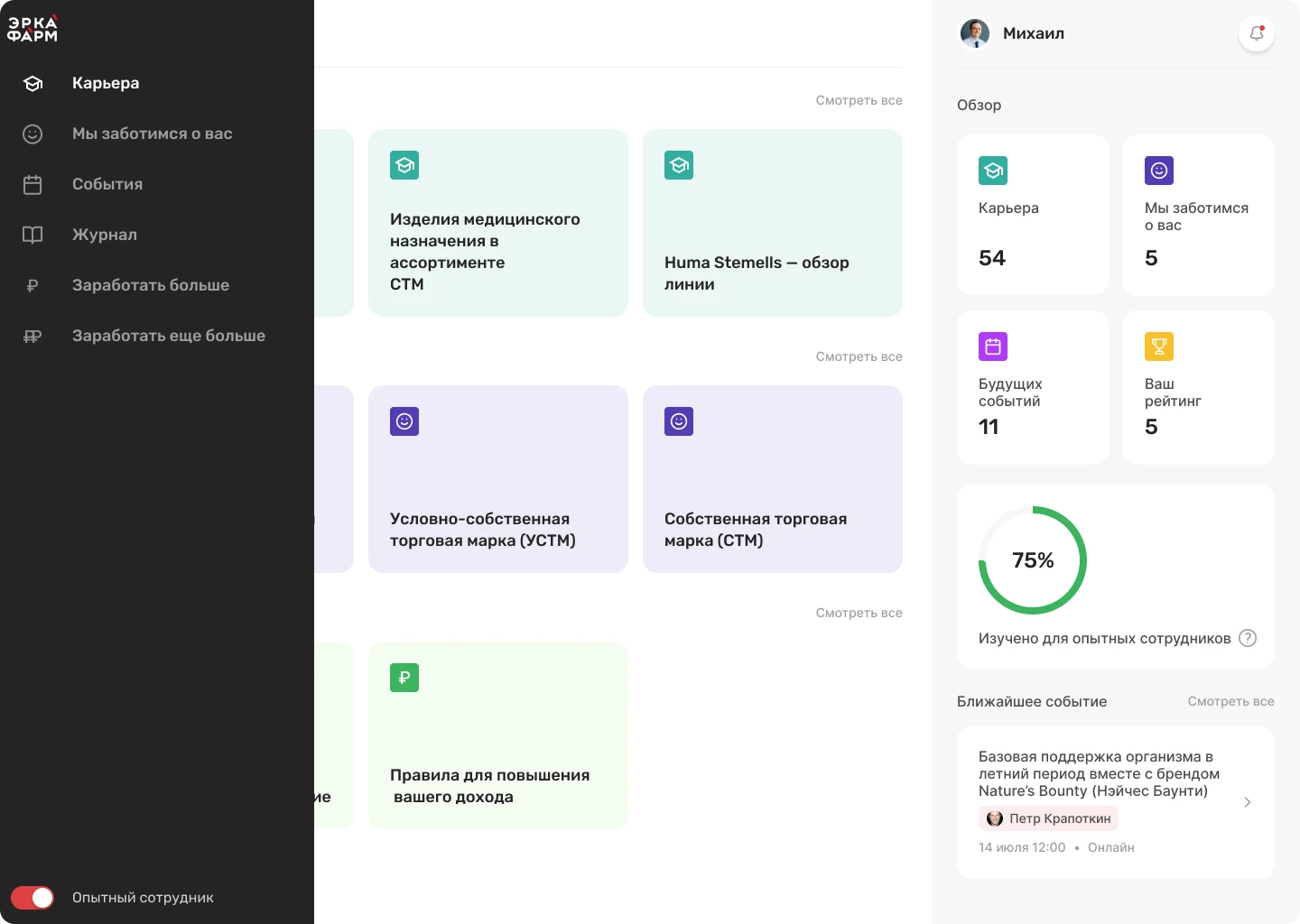Click Смотреть все above the Правила card
The height and width of the screenshot is (924, 1300).
coord(859,613)
